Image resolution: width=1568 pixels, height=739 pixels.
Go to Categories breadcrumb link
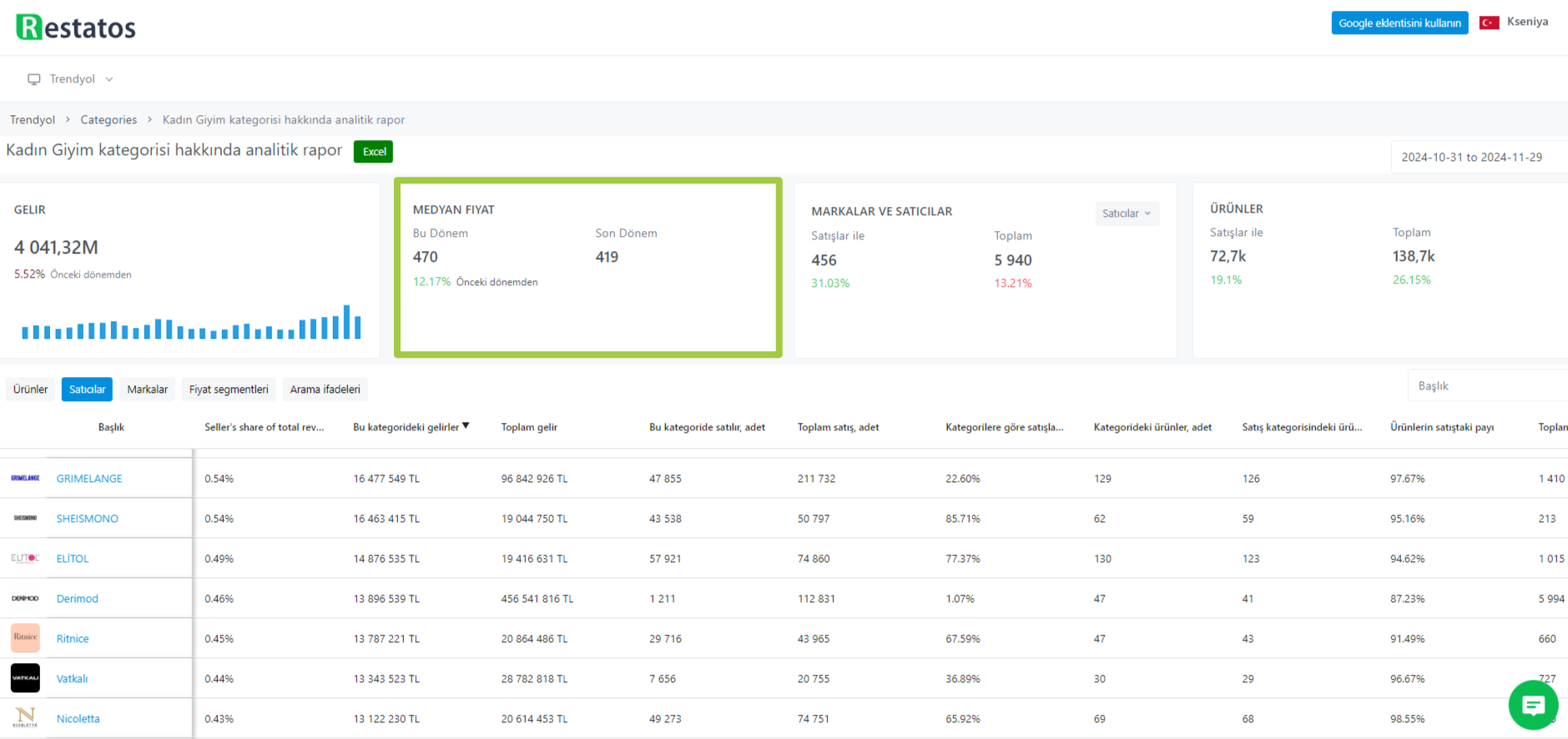[x=108, y=120]
